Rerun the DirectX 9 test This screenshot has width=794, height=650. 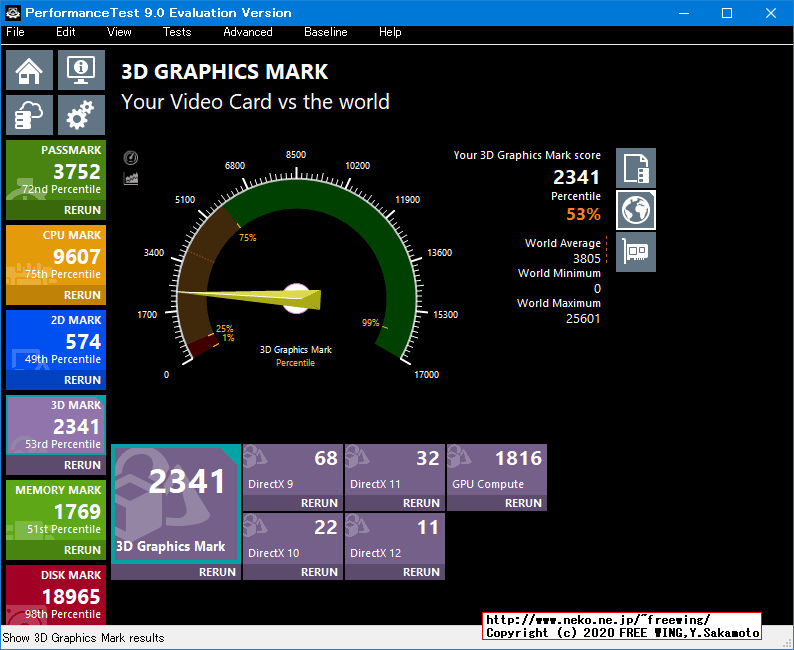319,503
